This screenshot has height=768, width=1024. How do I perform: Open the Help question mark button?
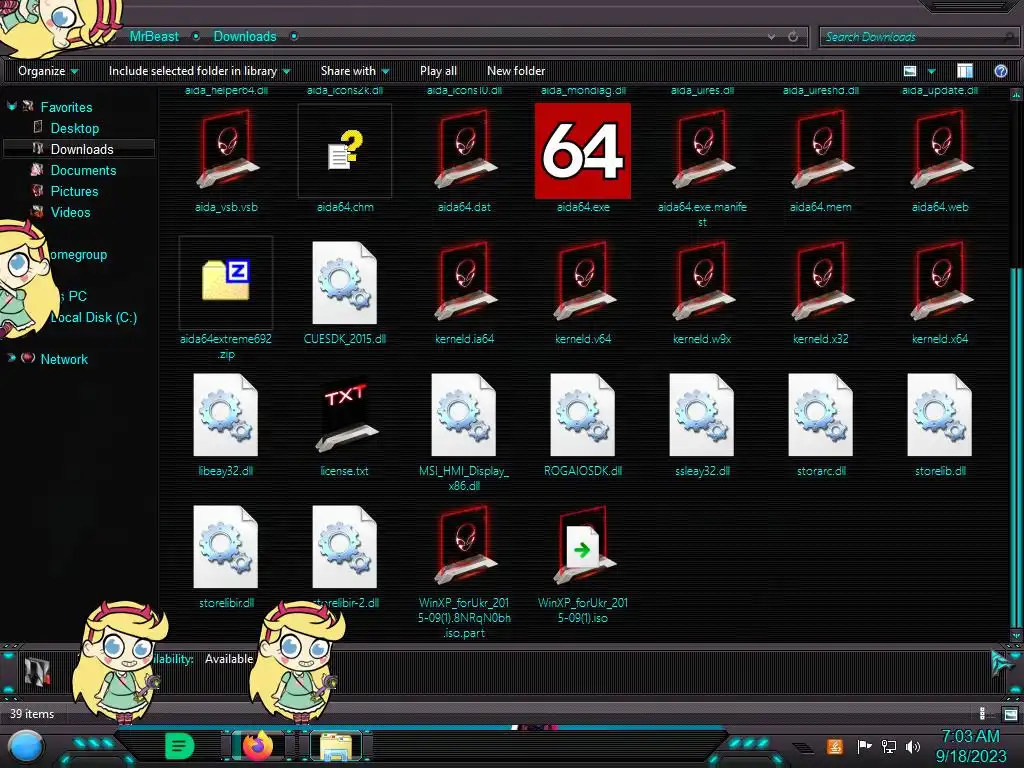tap(1000, 71)
